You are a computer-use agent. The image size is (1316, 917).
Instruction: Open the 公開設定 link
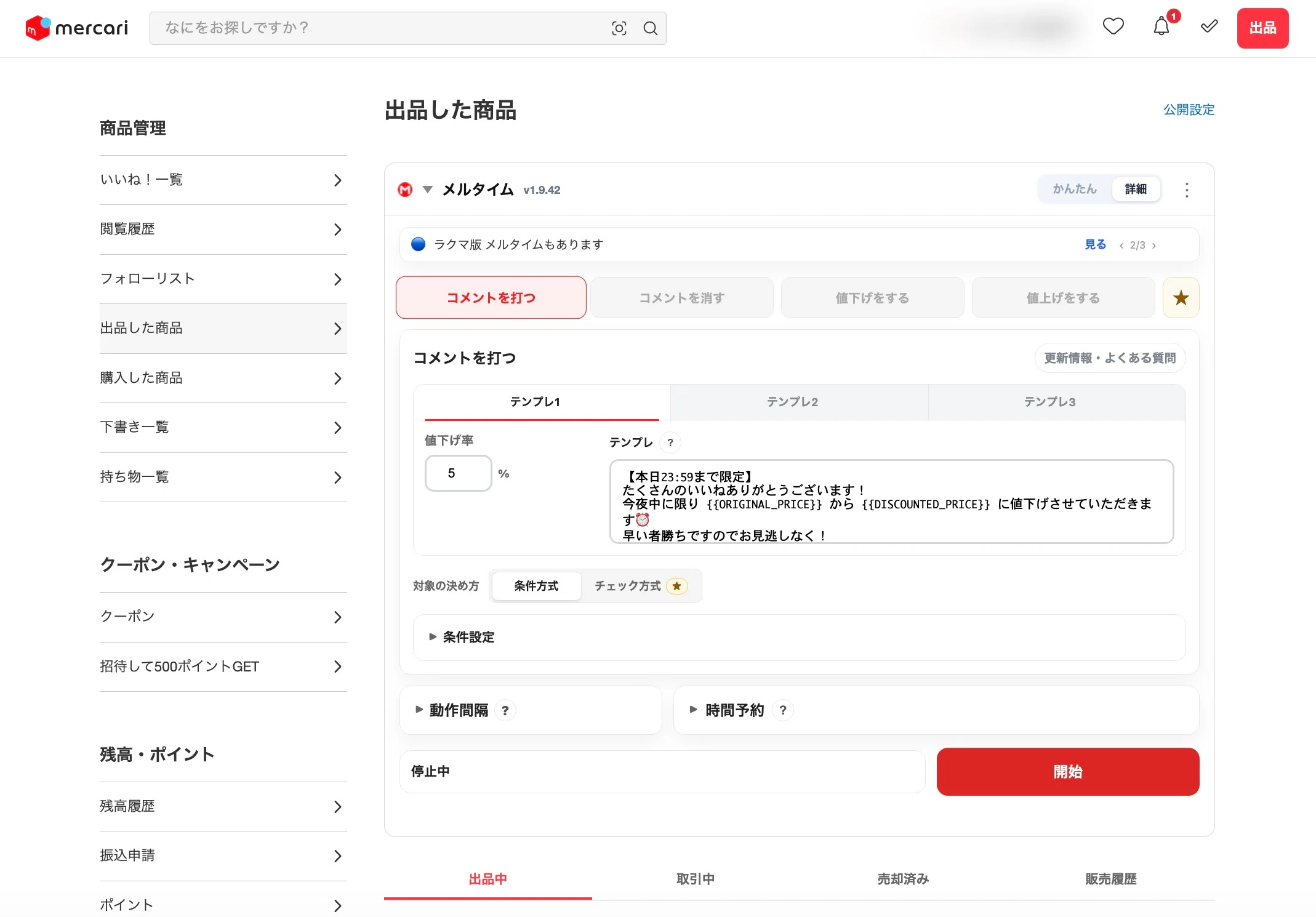1189,110
